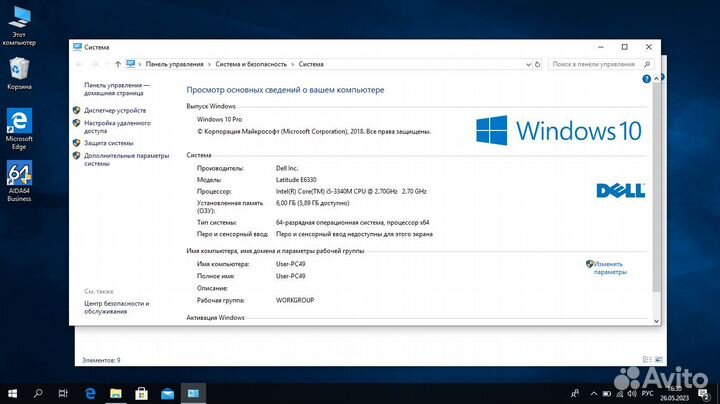This screenshot has height=404, width=720.
Task: Open the Recycle Bin desktop icon
Action: 19,73
